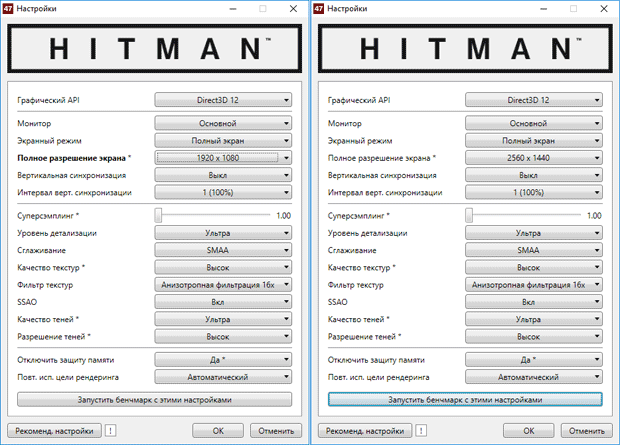Screen dimensions: 620x445
Task: Open Повт. исп. цели рендеринга dropdown, left window
Action: pyautogui.click(x=223, y=377)
